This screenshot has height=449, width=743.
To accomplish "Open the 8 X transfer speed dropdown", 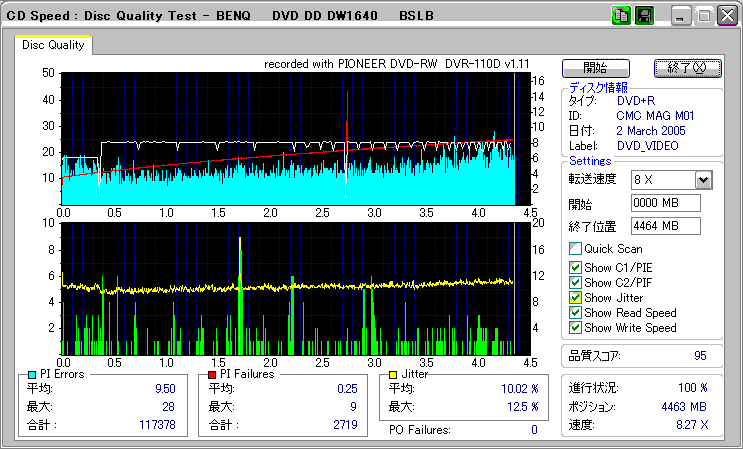I will 703,179.
